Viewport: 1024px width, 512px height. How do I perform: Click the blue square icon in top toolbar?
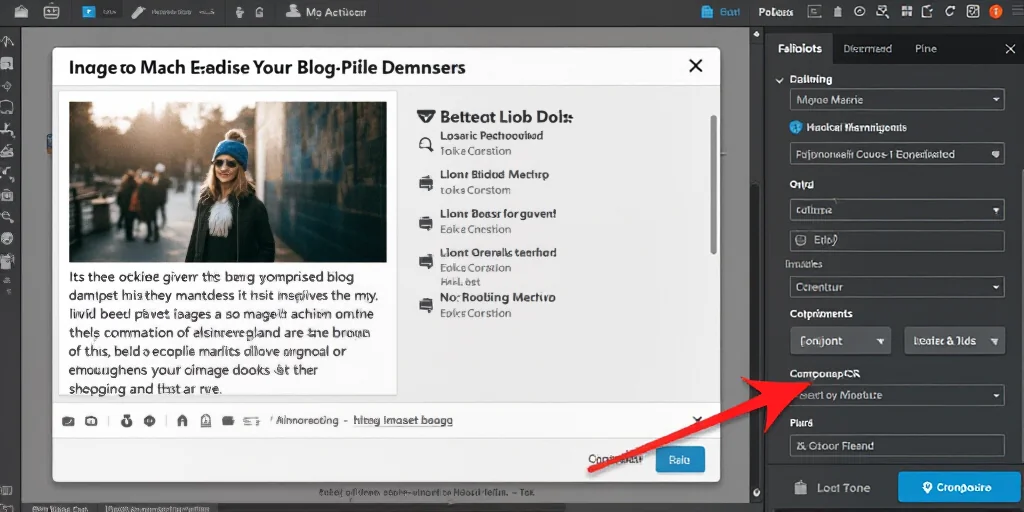tap(89, 12)
